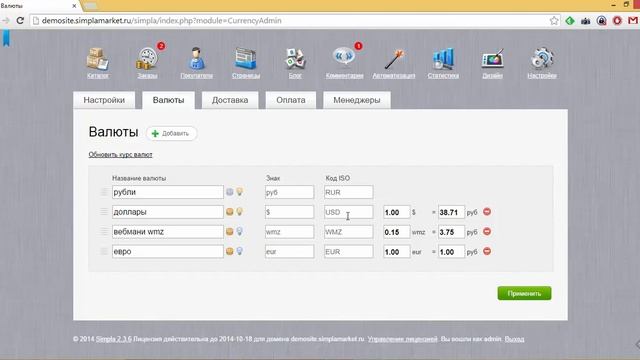Focus the вебмани wmz name field
Image resolution: width=640 pixels, height=360 pixels.
[168, 231]
